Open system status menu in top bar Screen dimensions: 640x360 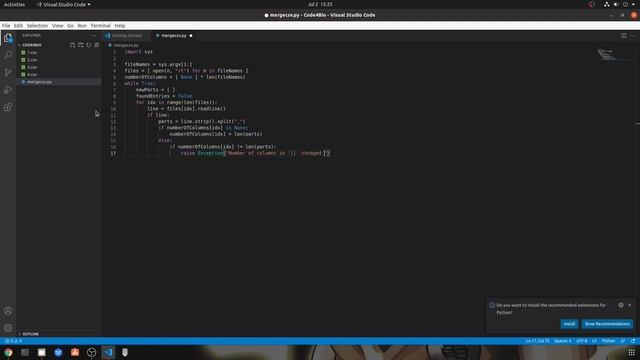(x=620, y=4)
